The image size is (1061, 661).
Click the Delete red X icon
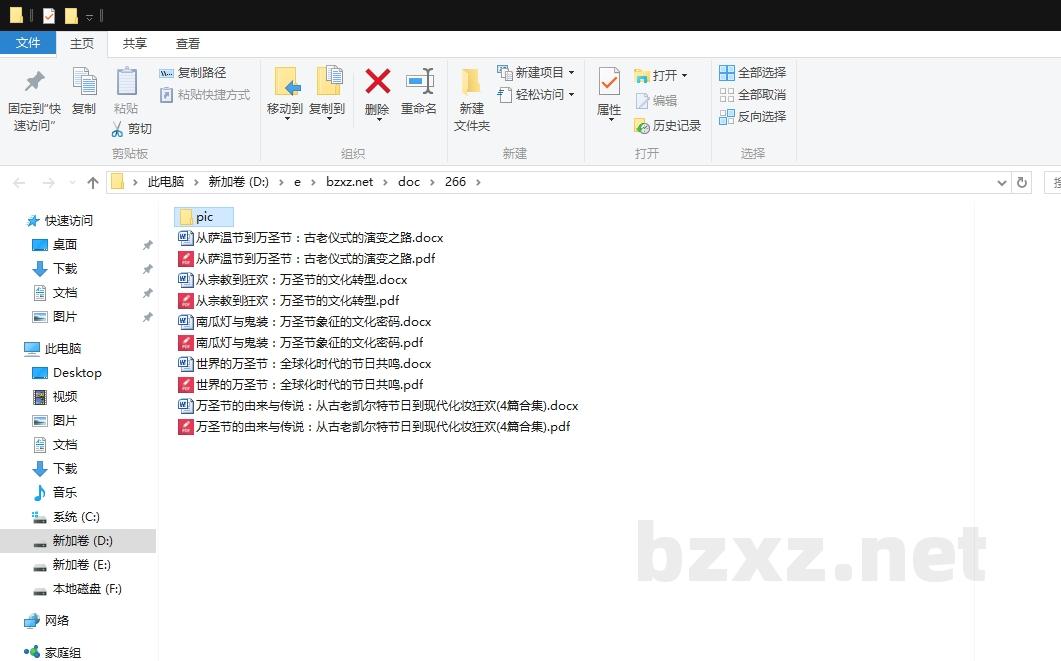(x=377, y=82)
